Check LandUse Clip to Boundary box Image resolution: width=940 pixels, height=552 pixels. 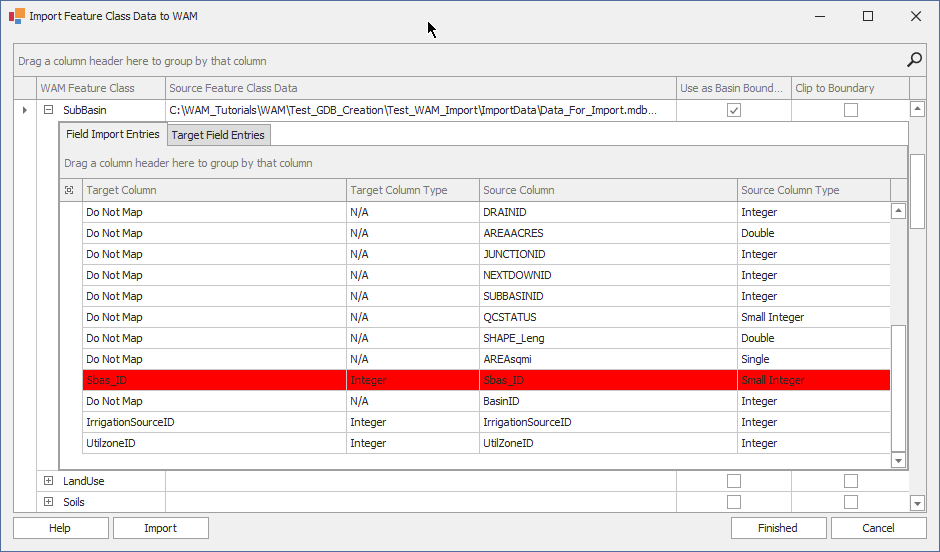(x=851, y=481)
